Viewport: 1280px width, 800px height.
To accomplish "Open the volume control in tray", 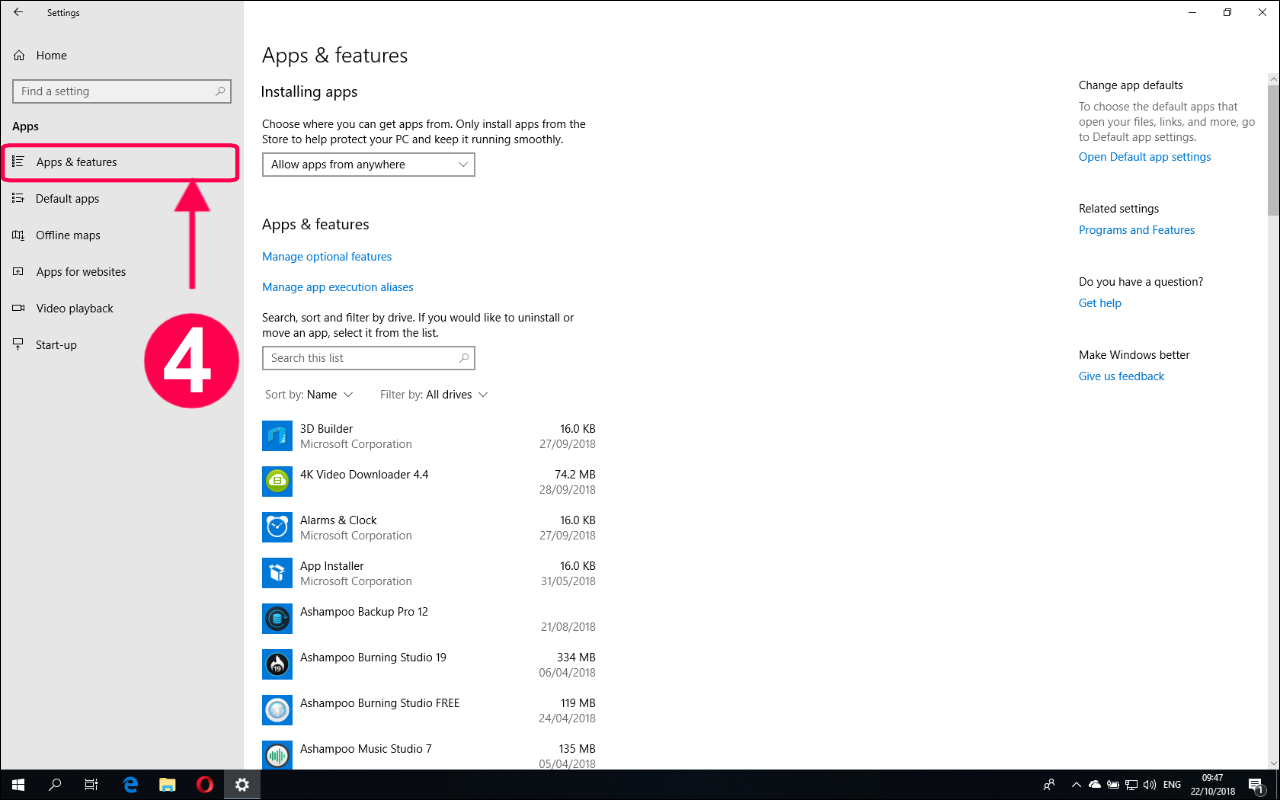I will point(1150,785).
